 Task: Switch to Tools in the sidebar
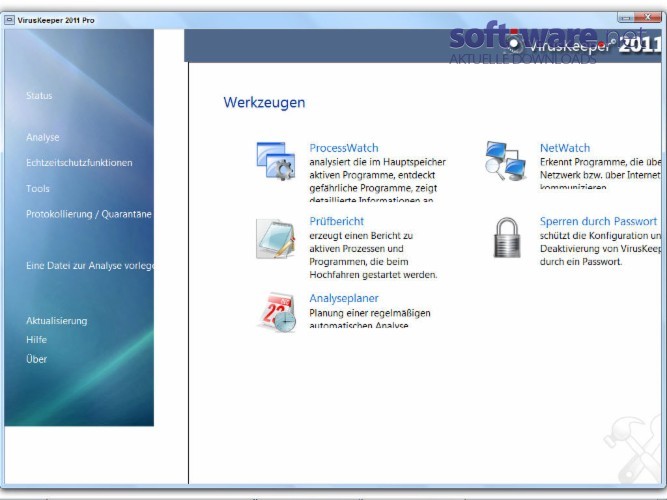[38, 189]
